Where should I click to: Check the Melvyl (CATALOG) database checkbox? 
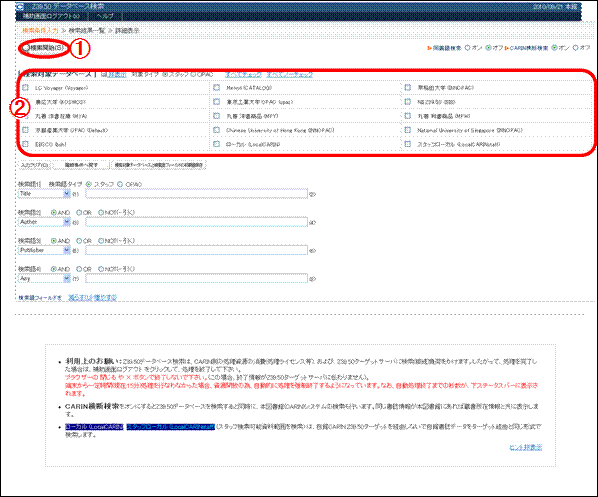pyautogui.click(x=217, y=88)
